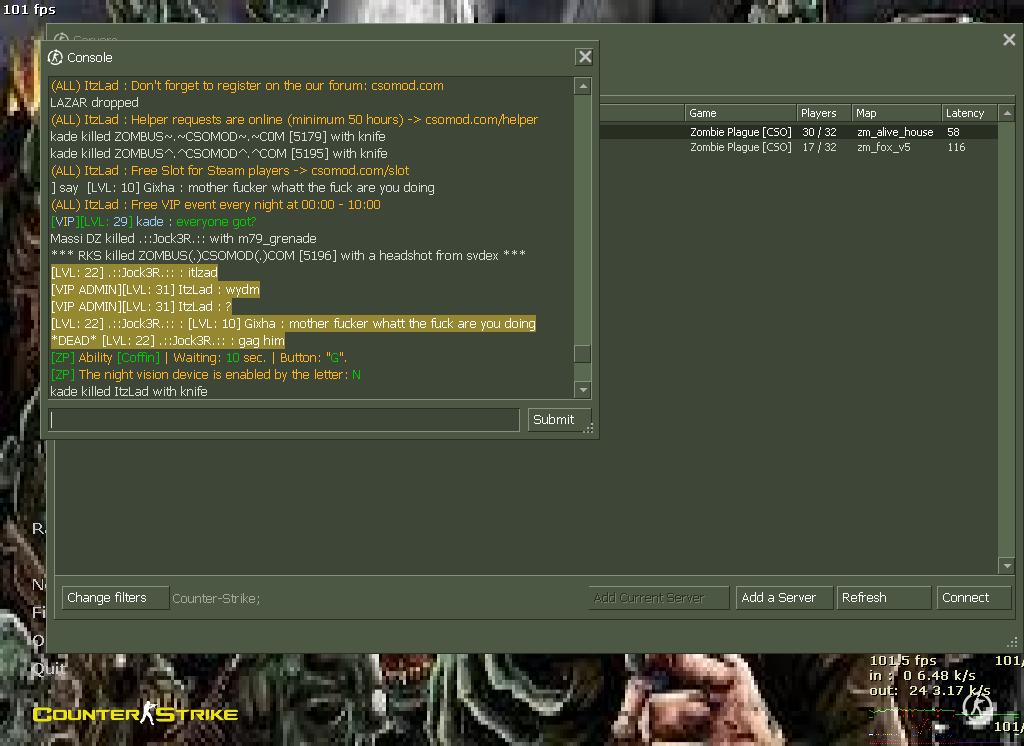Viewport: 1024px width, 746px height.
Task: Click the console scroll up arrow
Action: click(583, 87)
